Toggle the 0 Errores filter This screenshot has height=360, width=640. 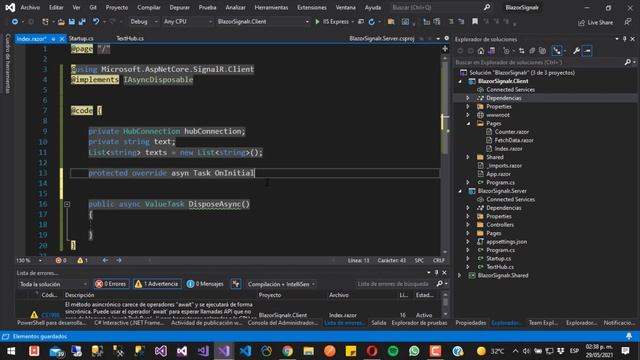click(111, 284)
